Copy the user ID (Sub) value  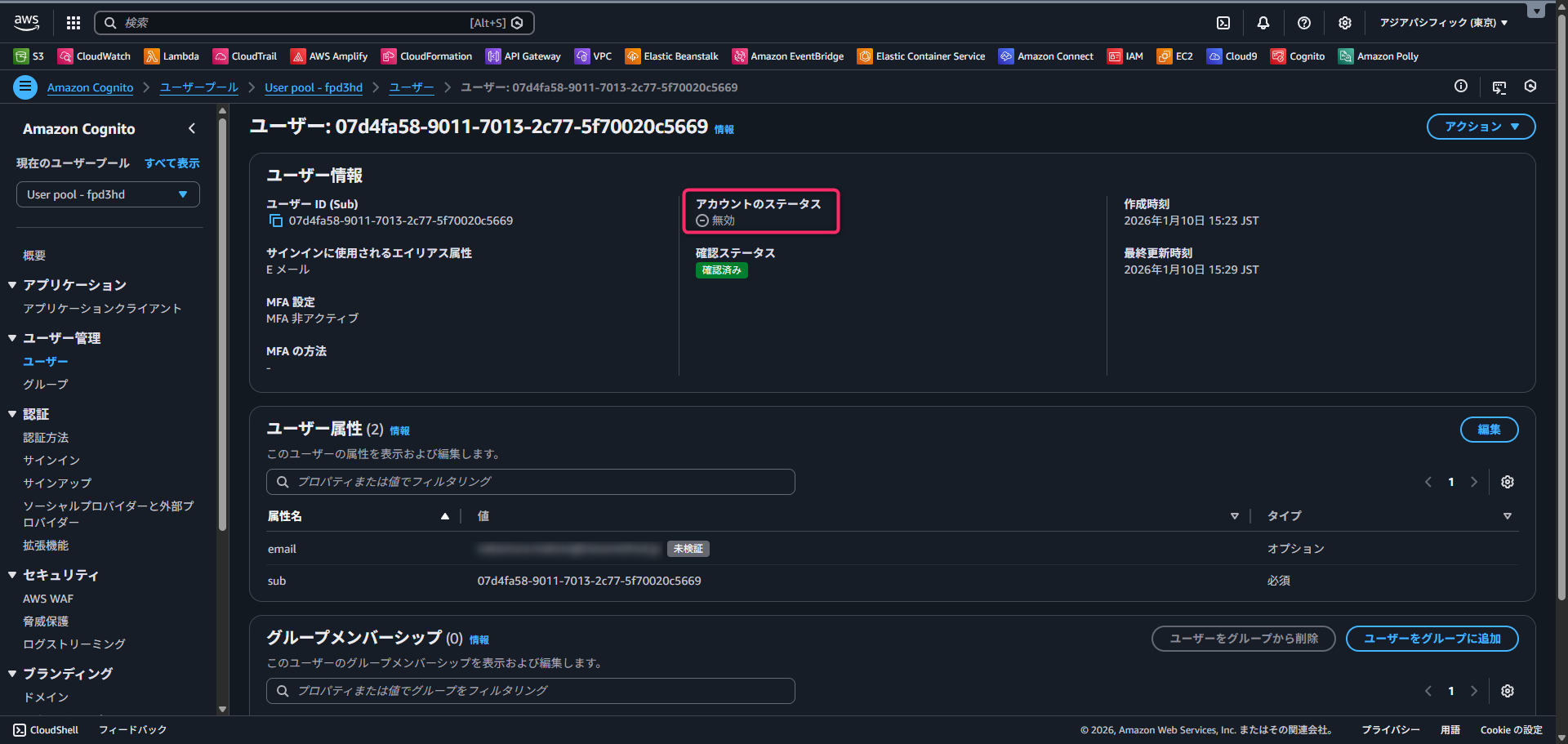click(276, 221)
